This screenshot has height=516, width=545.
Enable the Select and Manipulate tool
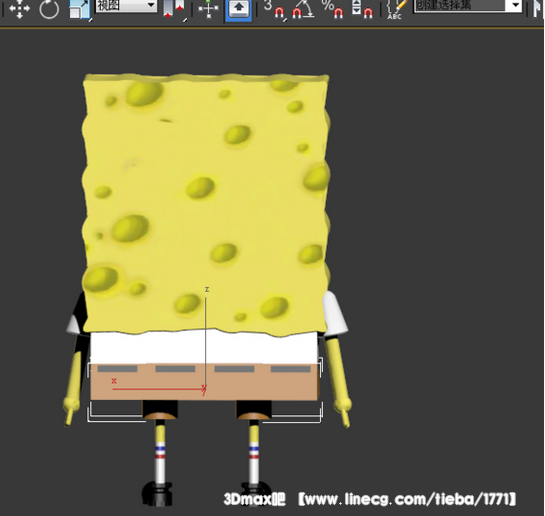208,9
